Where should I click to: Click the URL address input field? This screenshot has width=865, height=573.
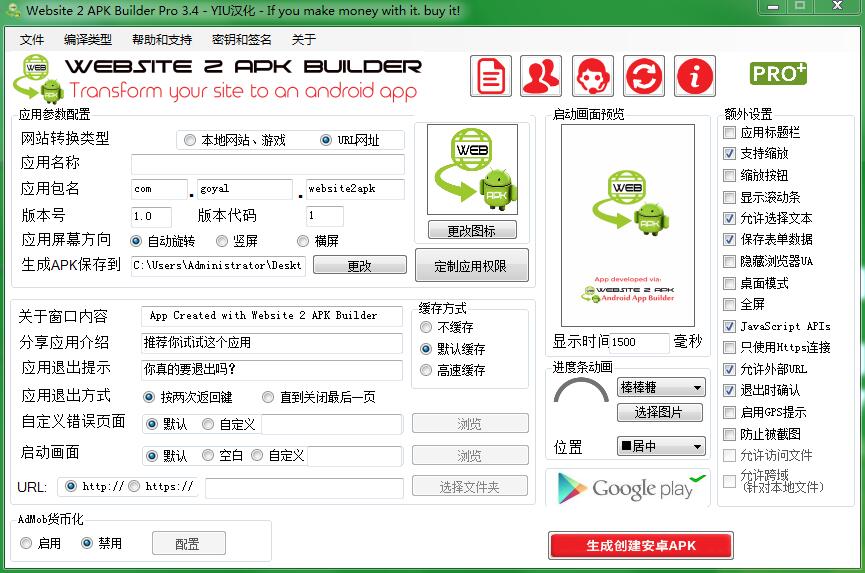tap(304, 488)
